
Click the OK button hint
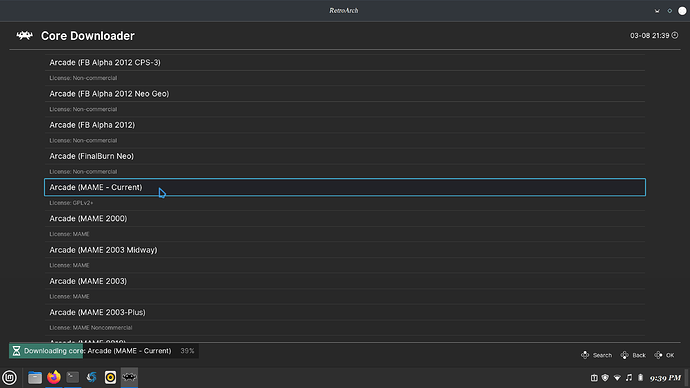[664, 355]
